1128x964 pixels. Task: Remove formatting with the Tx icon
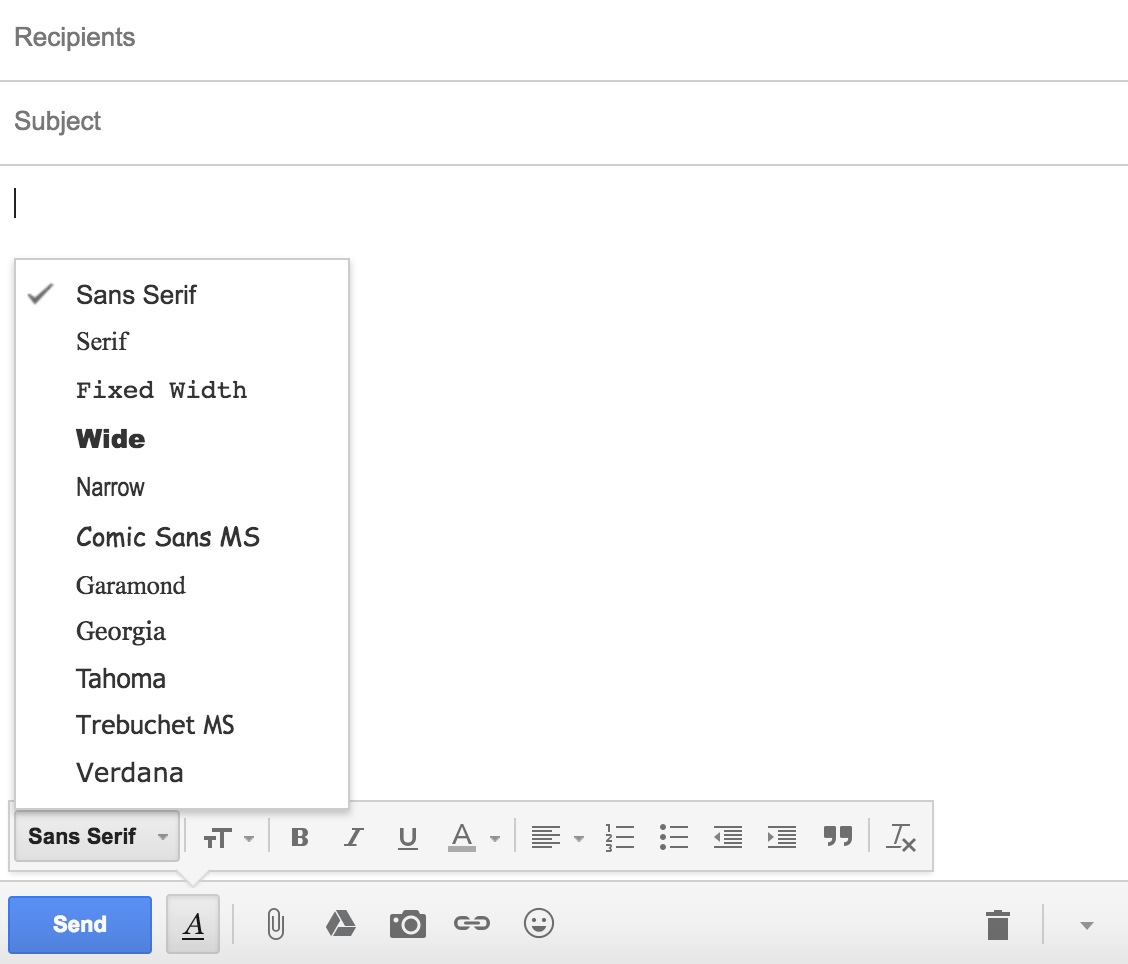coord(902,837)
